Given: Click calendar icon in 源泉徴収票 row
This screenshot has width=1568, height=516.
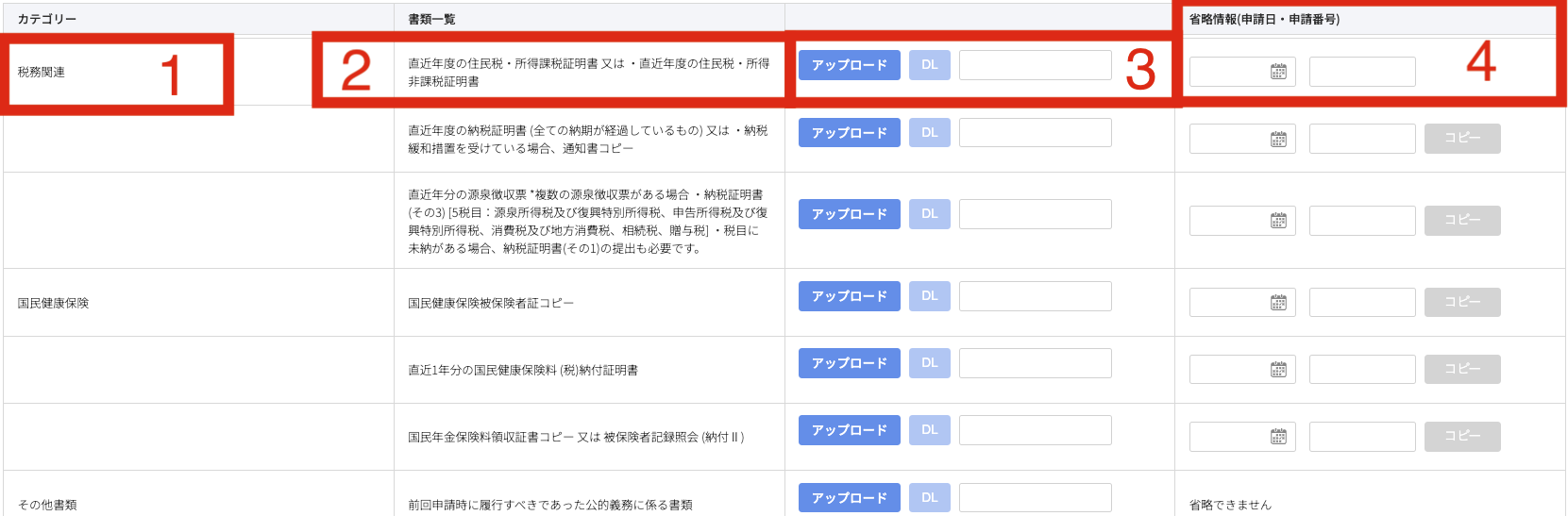Looking at the screenshot, I should coord(1278,221).
